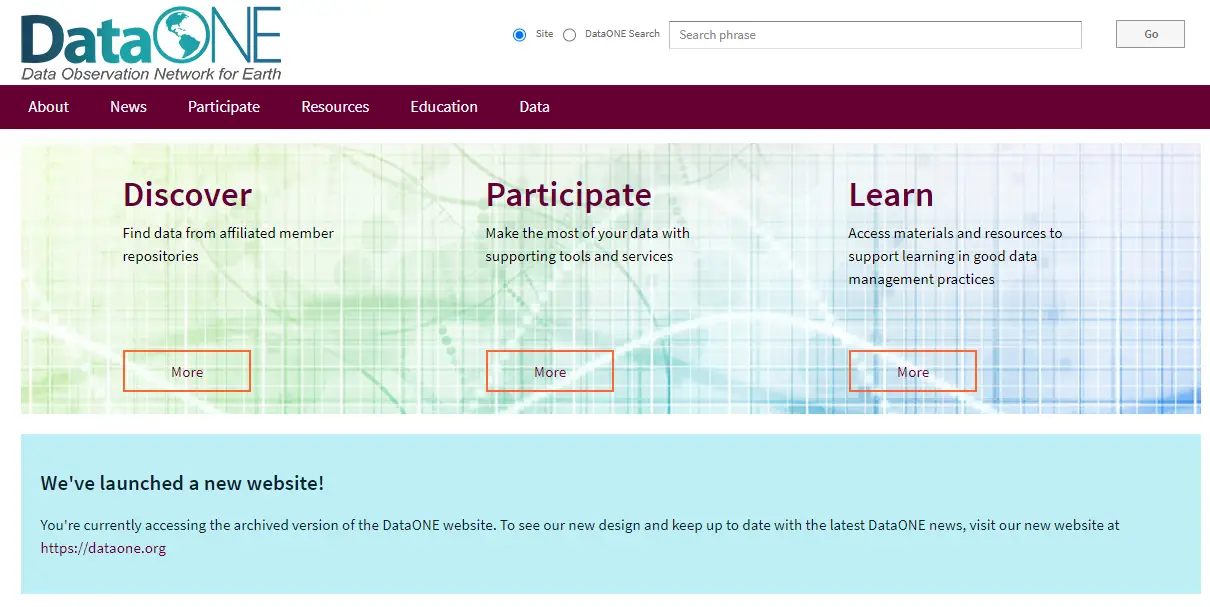This screenshot has width=1210, height=607.
Task: Open the Education menu
Action: (444, 107)
